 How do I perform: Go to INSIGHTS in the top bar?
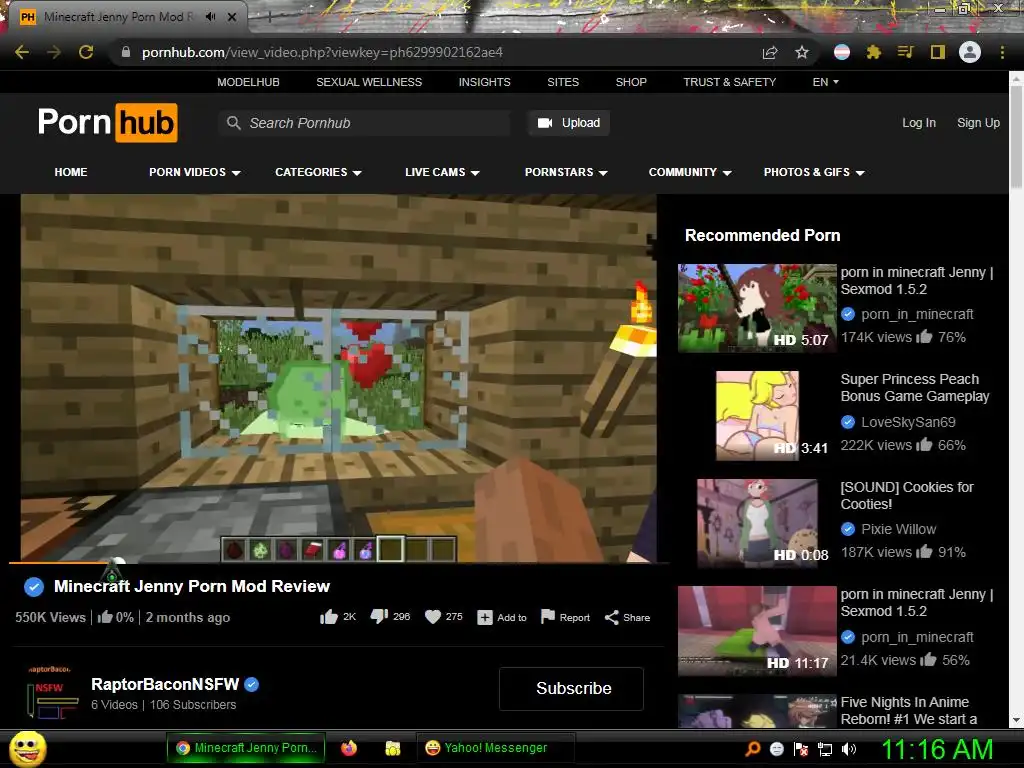pyautogui.click(x=485, y=82)
